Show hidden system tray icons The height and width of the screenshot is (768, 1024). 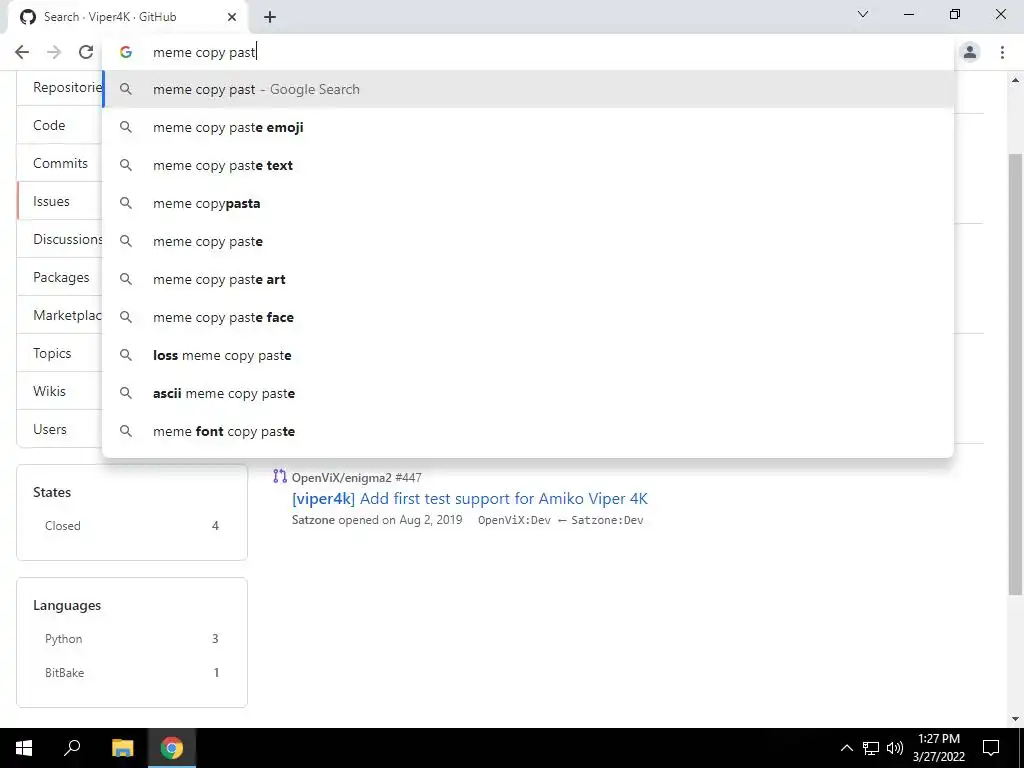pyautogui.click(x=846, y=748)
